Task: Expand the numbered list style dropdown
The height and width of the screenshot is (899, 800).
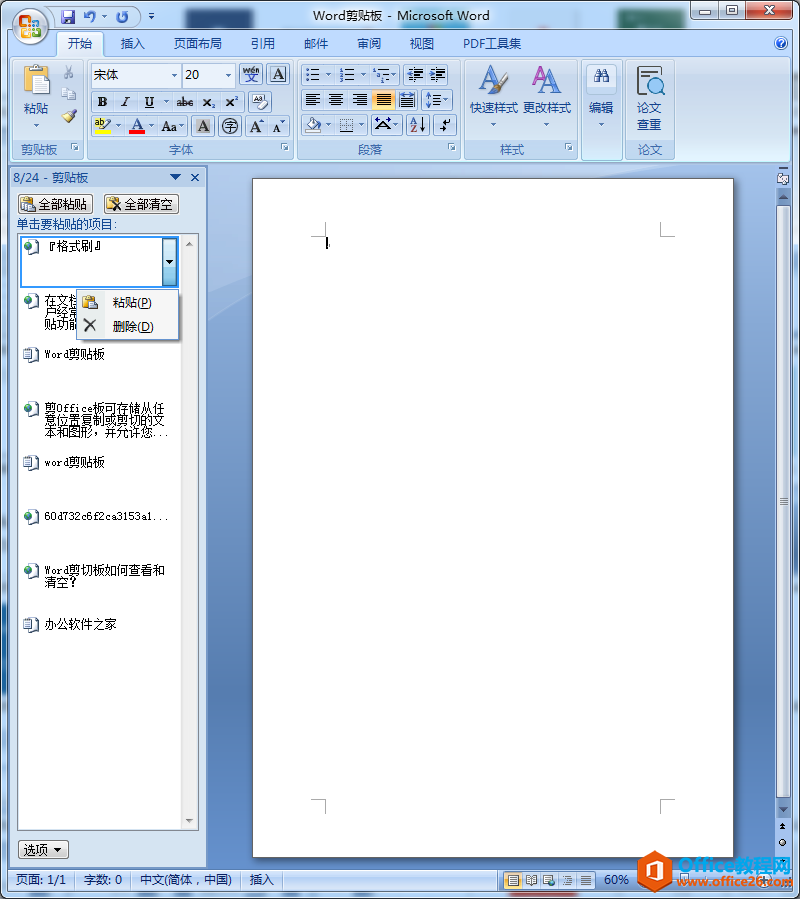Action: (x=363, y=75)
